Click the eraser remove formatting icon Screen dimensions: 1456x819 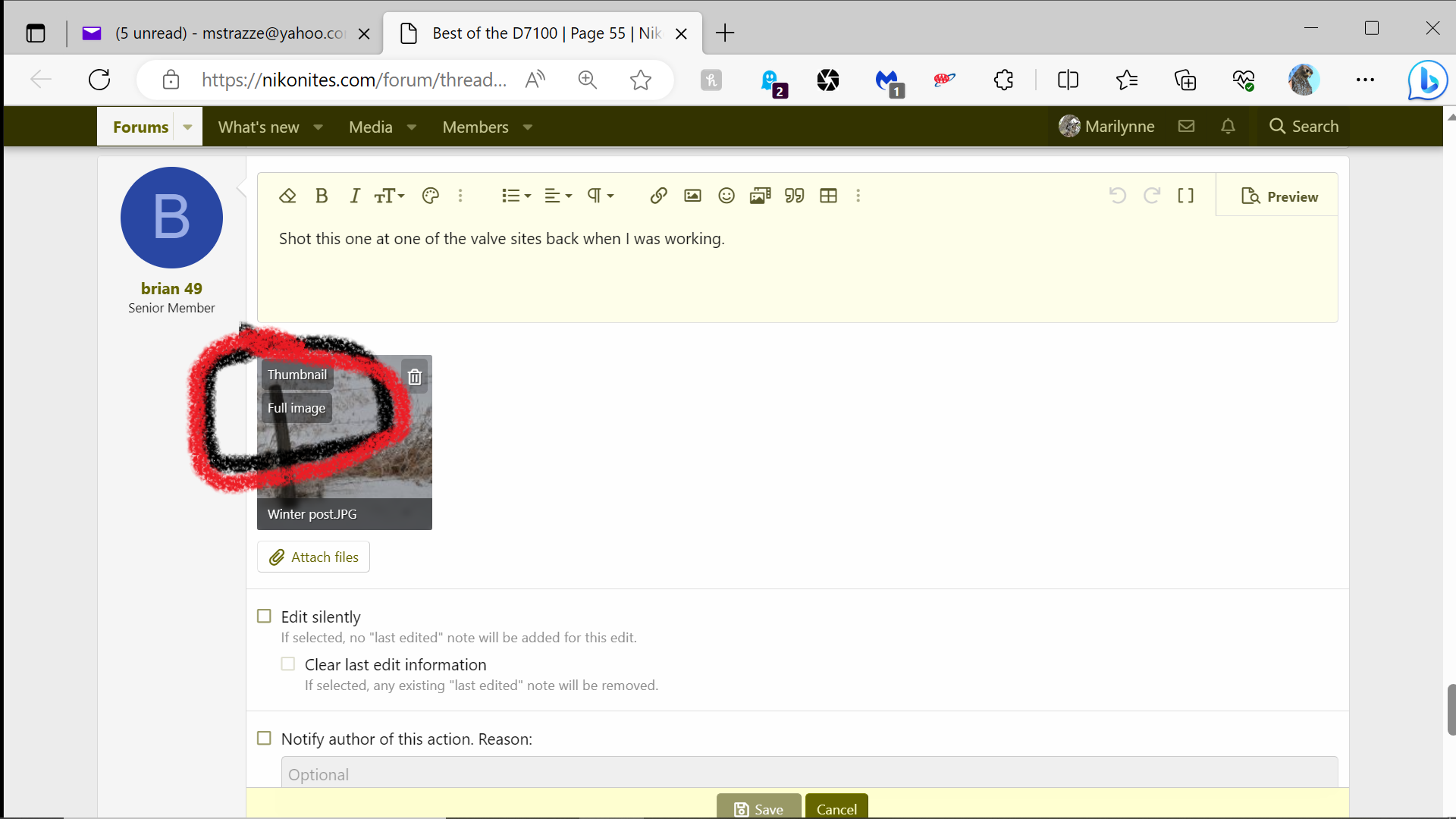(x=287, y=196)
